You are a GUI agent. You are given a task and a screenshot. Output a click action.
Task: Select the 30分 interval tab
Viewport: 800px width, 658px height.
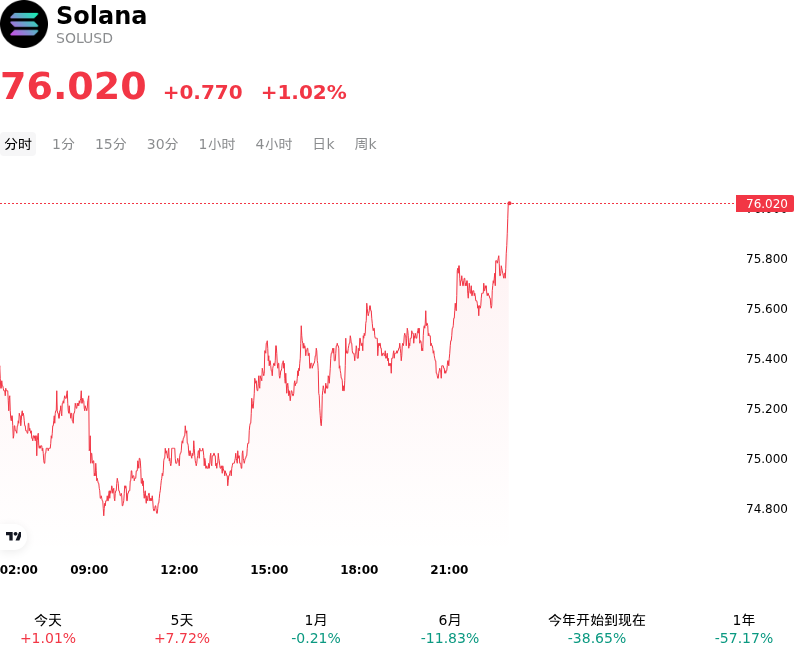pyautogui.click(x=162, y=144)
